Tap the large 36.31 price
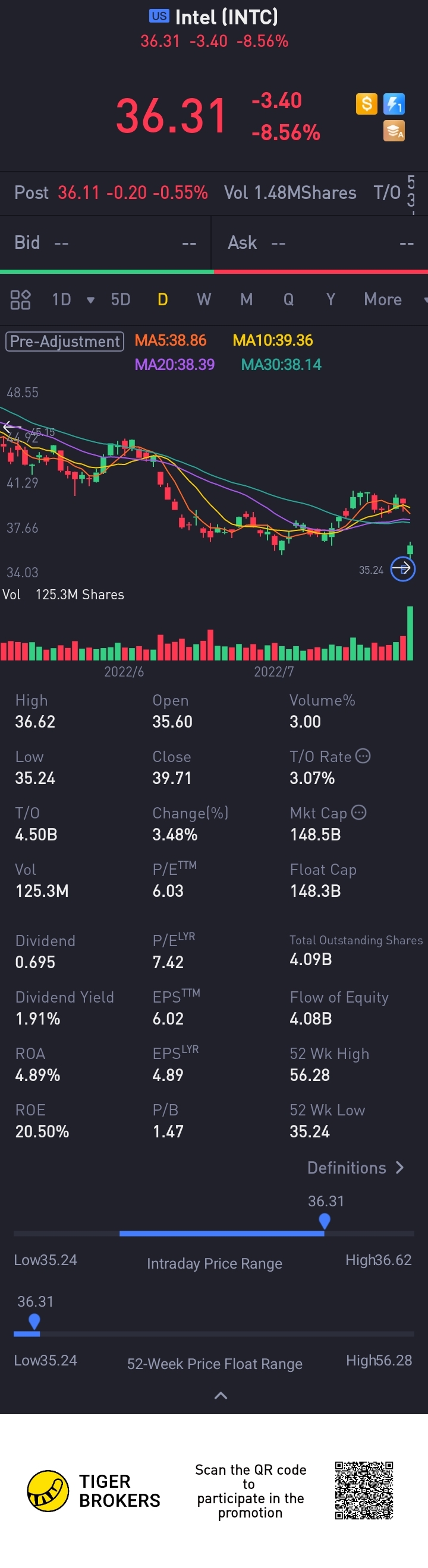The height and width of the screenshot is (1568, 428). [172, 116]
